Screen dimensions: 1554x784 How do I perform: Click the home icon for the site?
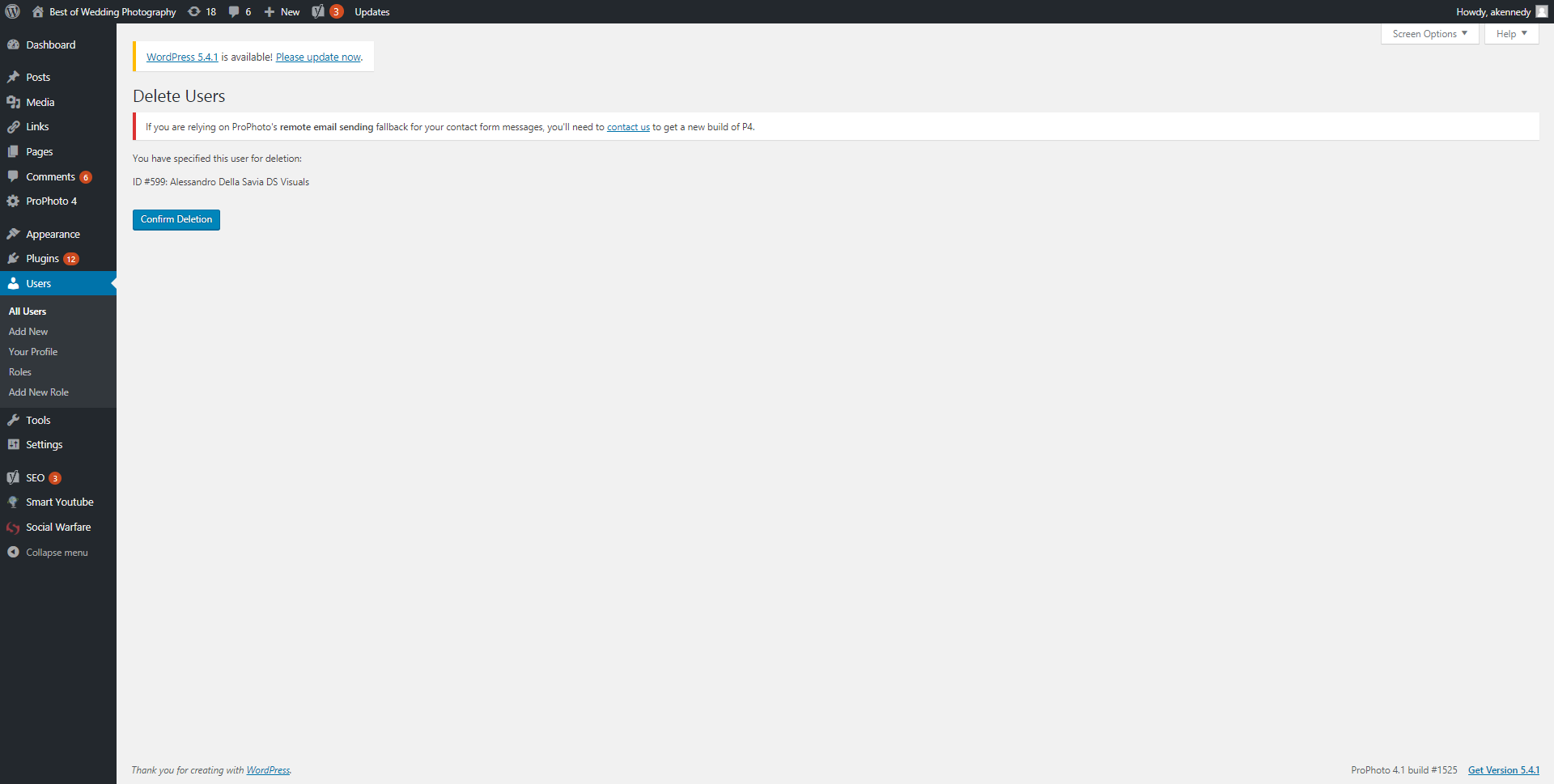point(37,11)
